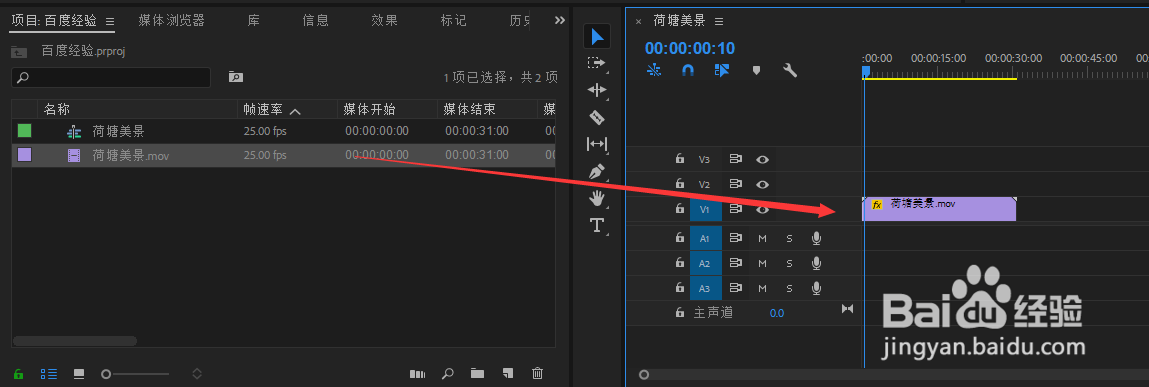The image size is (1149, 387).
Task: Select the Slip tool
Action: pos(597,144)
